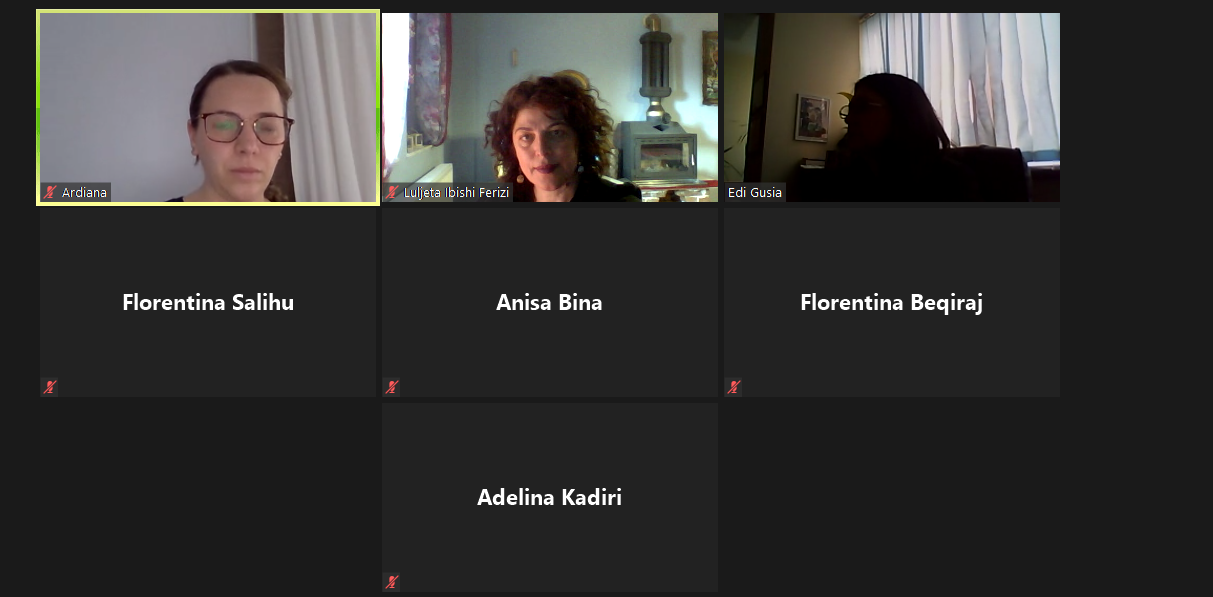Select Ardiana's highlighted video tile

[x=208, y=107]
